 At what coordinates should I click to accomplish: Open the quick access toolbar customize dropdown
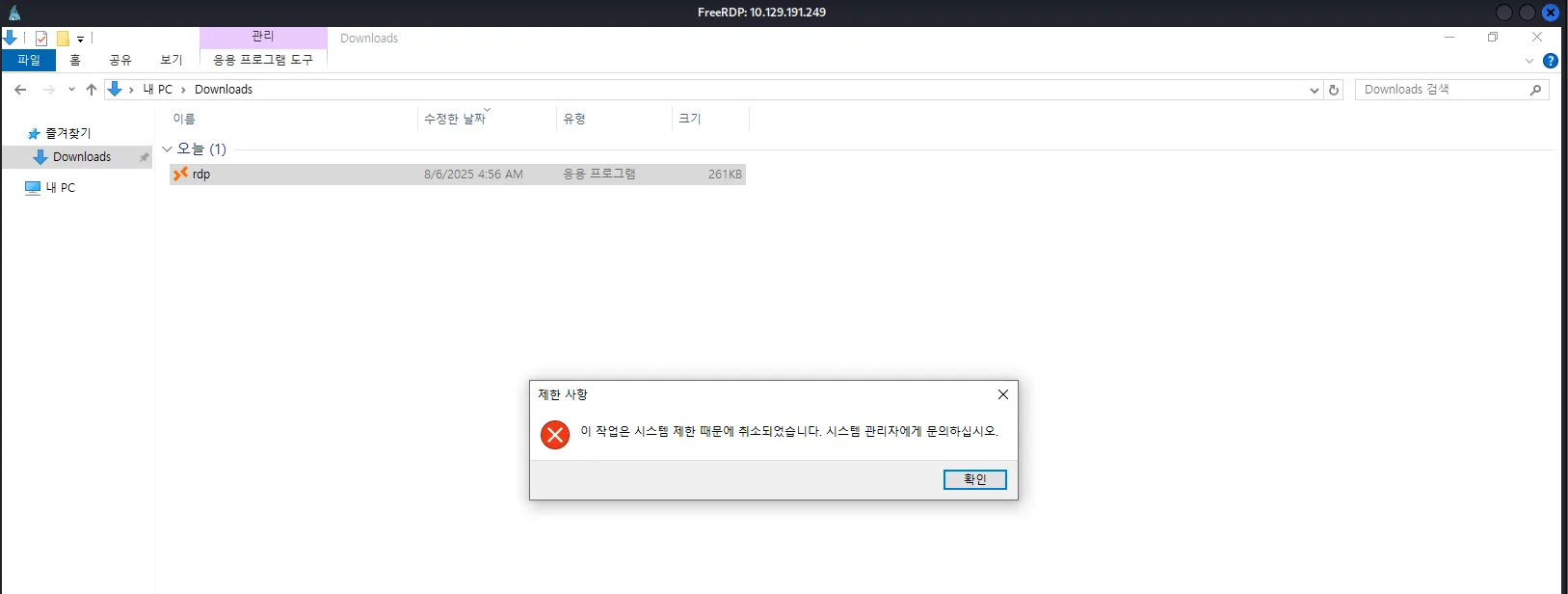pyautogui.click(x=81, y=40)
